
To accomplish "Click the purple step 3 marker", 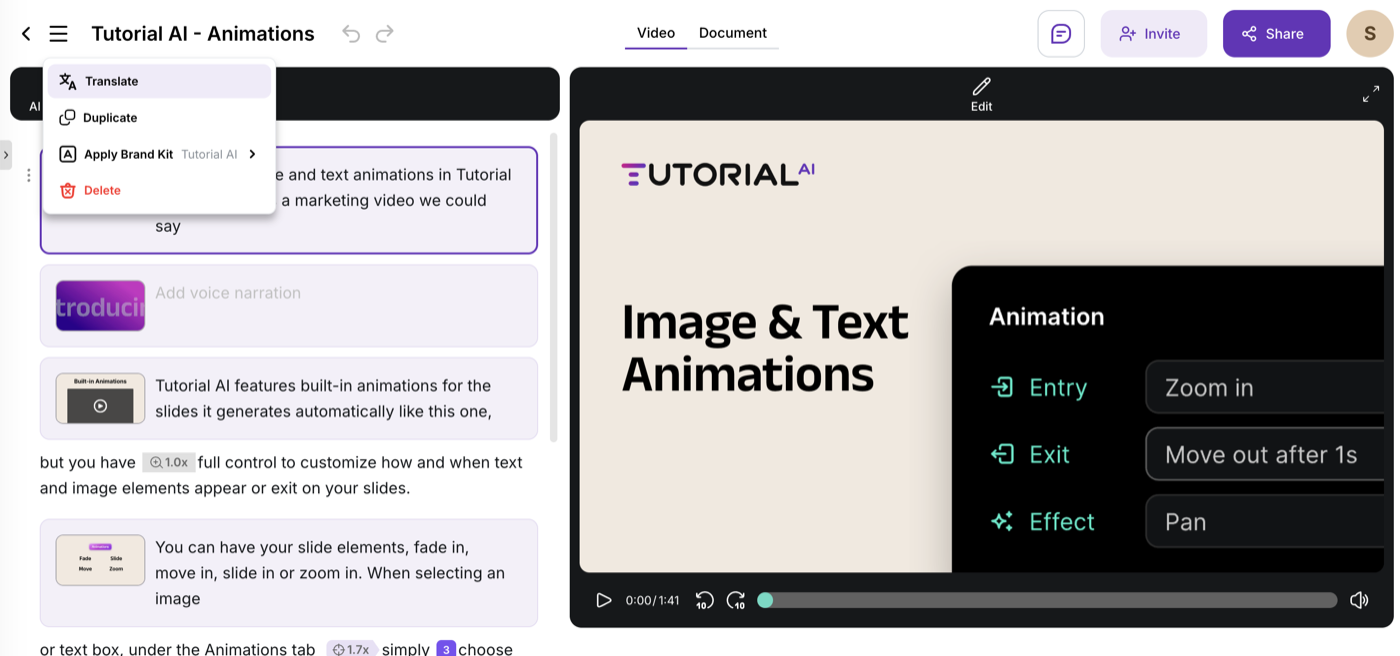I will click(446, 649).
